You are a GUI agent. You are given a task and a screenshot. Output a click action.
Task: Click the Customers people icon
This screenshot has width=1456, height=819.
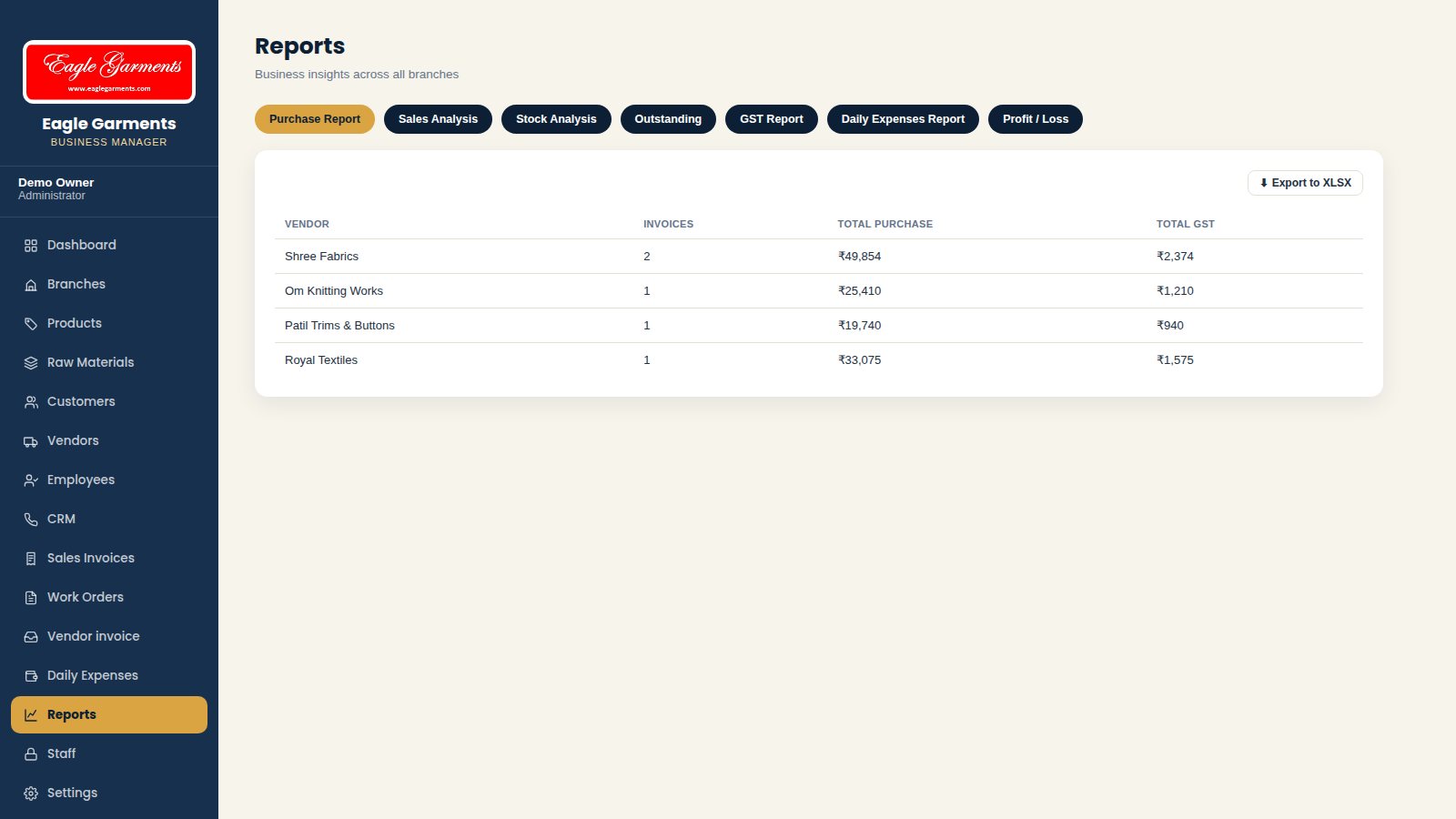tap(31, 402)
